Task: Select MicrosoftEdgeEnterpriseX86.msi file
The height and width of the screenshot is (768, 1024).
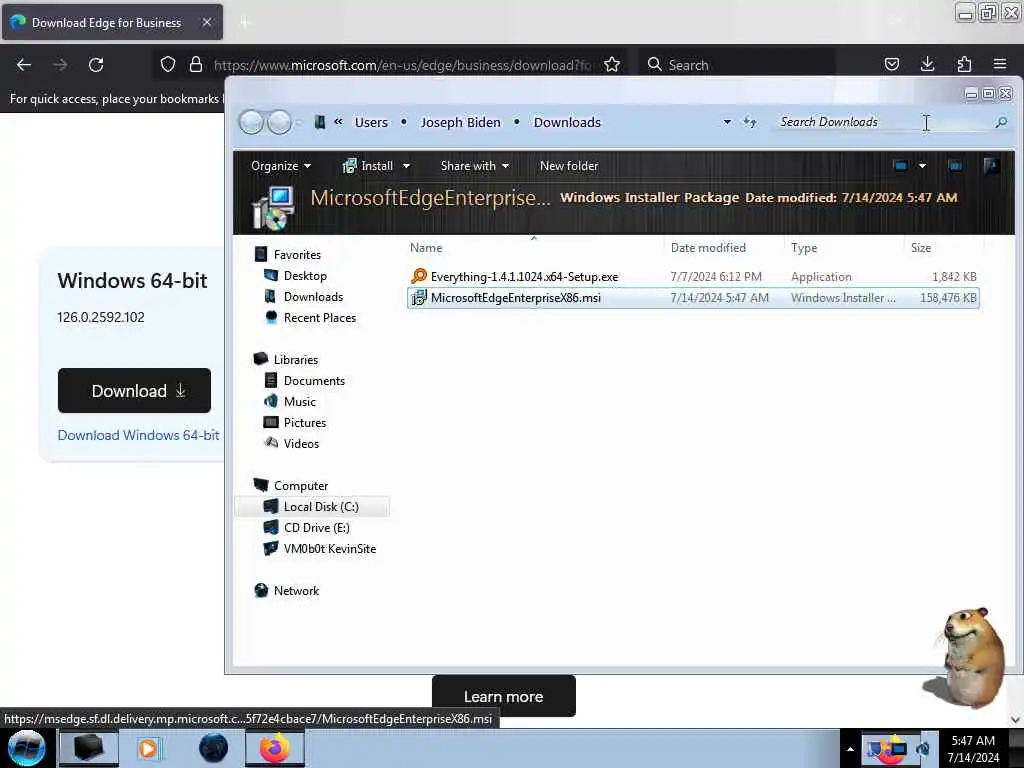Action: [x=693, y=298]
